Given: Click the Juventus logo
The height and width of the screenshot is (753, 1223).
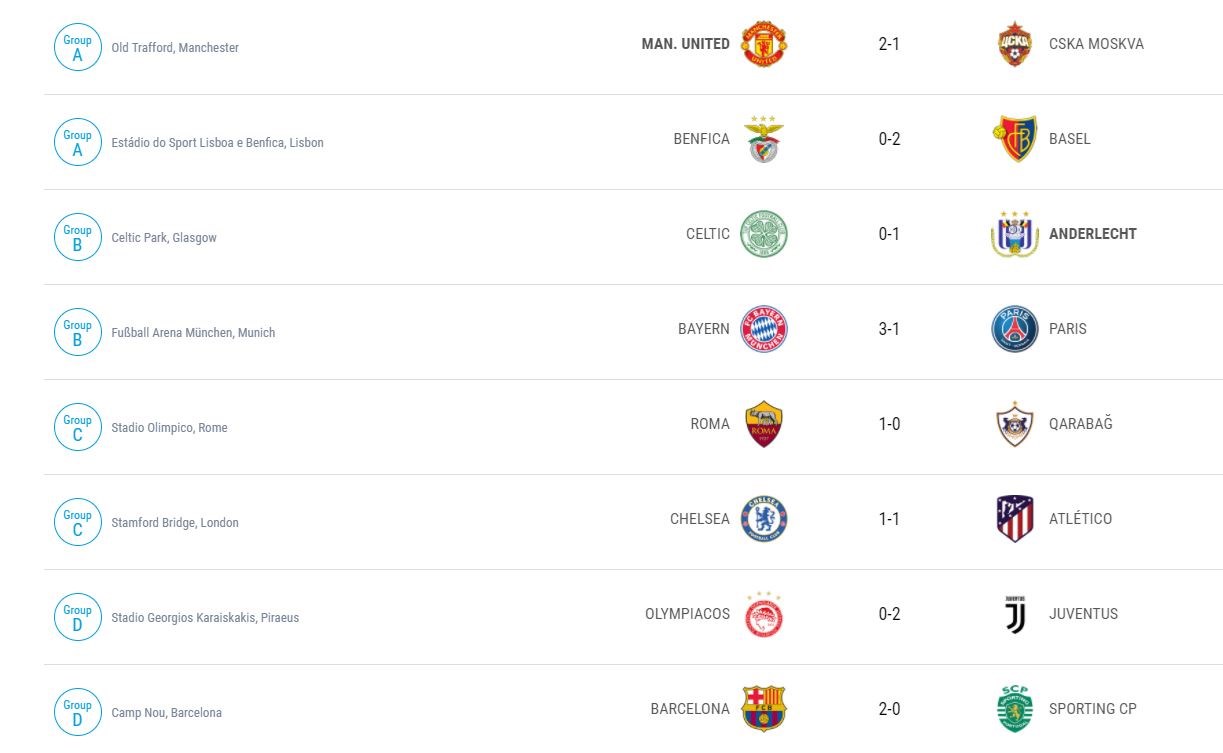Looking at the screenshot, I should (1015, 614).
